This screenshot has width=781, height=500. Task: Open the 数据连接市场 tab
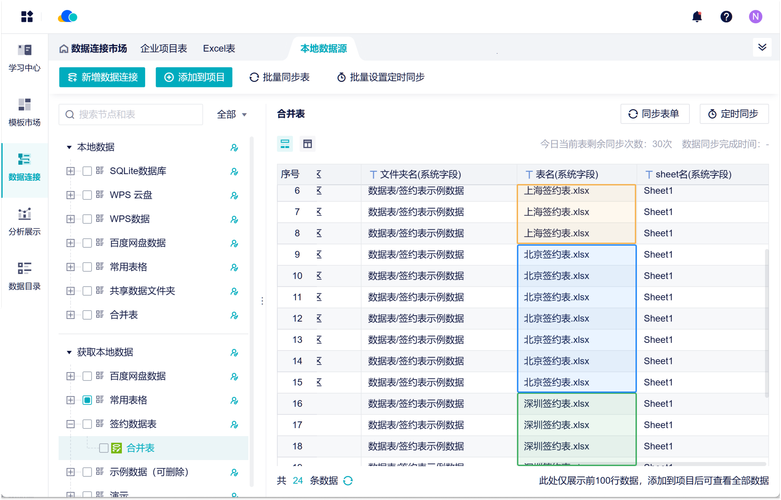point(93,49)
